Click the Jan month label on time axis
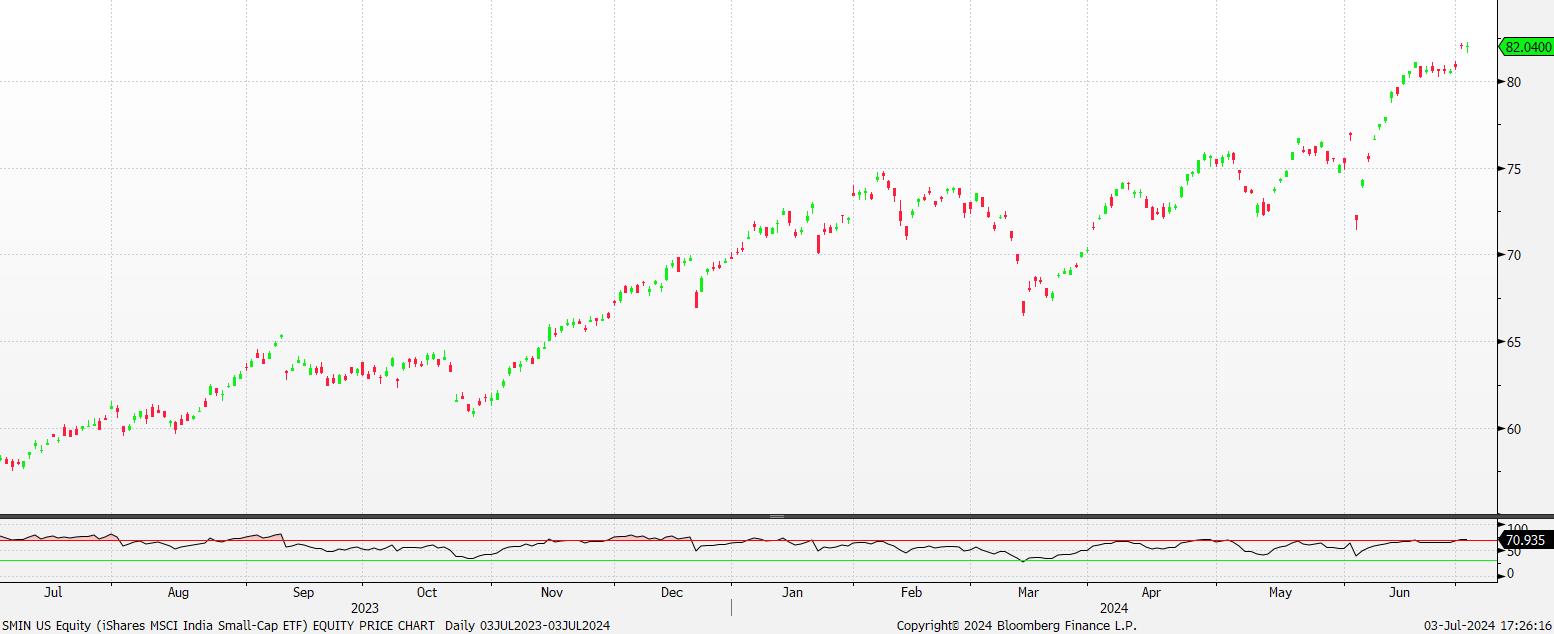The width and height of the screenshot is (1554, 634). 793,592
